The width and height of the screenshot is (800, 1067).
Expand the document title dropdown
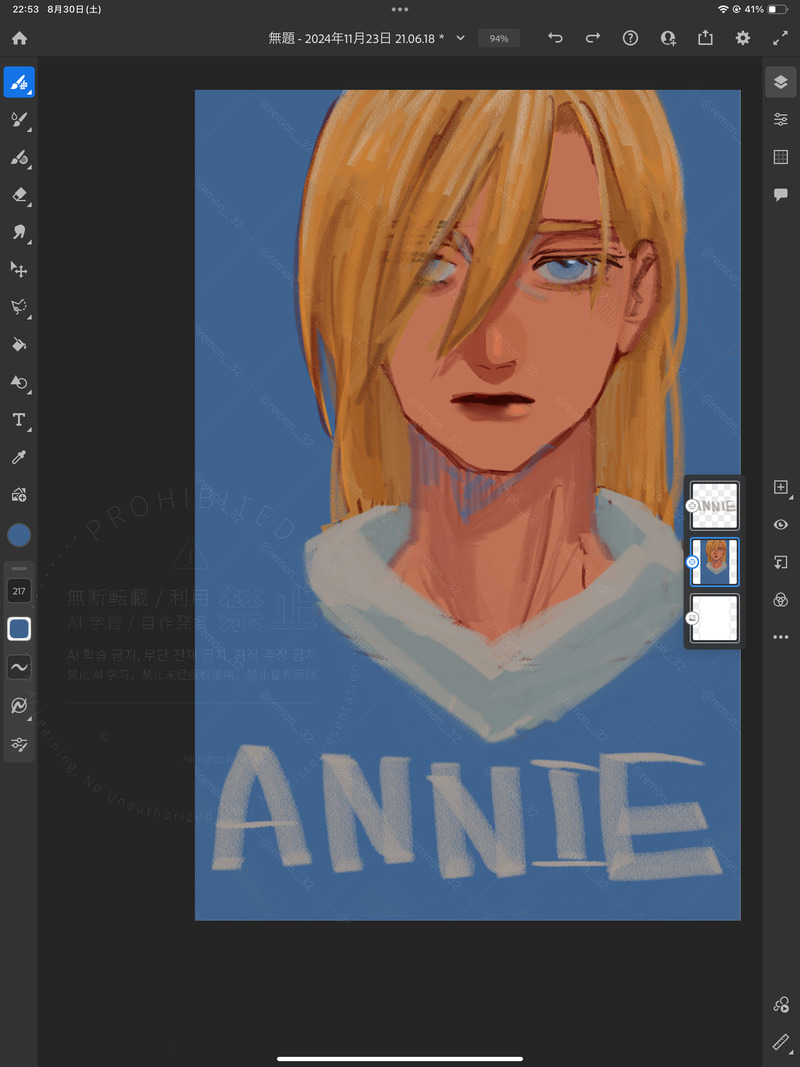point(461,38)
